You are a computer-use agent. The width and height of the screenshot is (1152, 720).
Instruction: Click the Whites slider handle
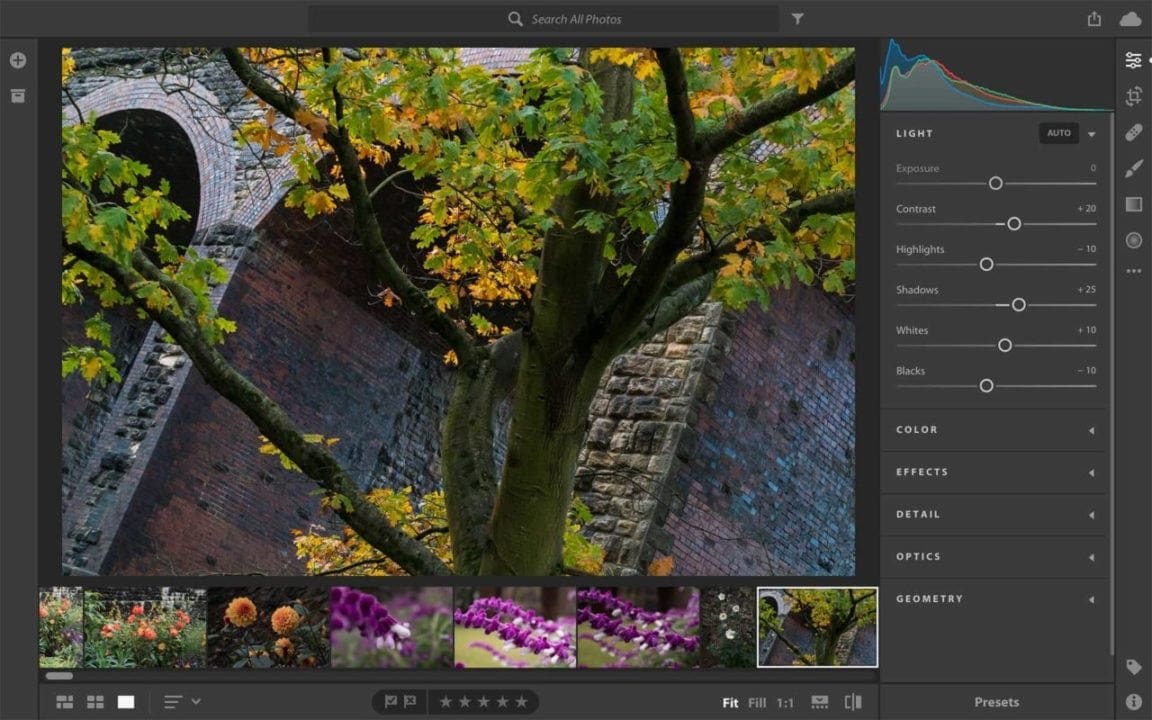click(x=1005, y=345)
